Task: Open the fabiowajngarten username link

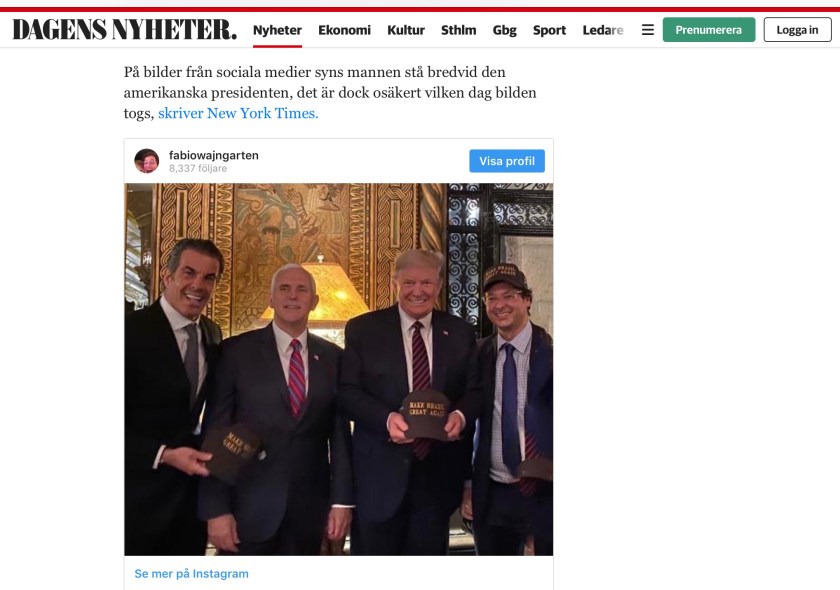Action: pyautogui.click(x=214, y=155)
